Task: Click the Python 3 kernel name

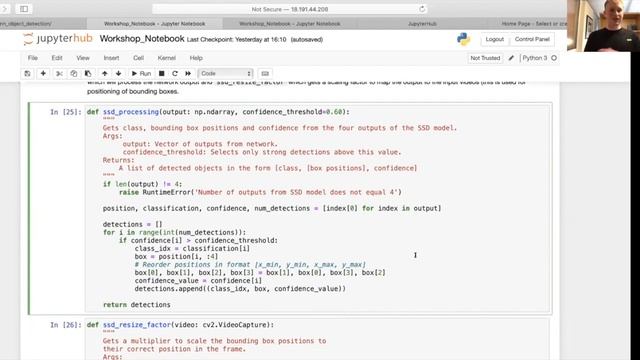Action: [534, 58]
